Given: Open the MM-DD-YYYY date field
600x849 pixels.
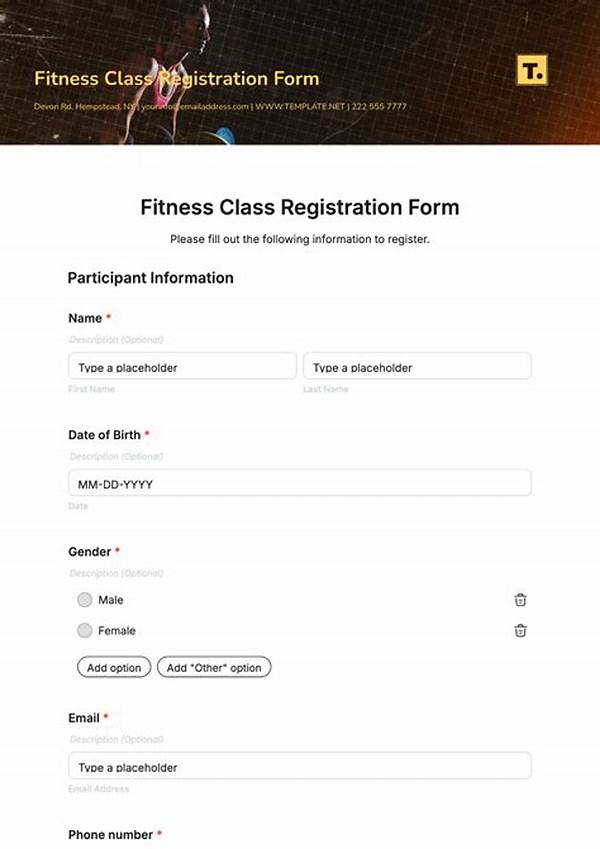Looking at the screenshot, I should (298, 483).
